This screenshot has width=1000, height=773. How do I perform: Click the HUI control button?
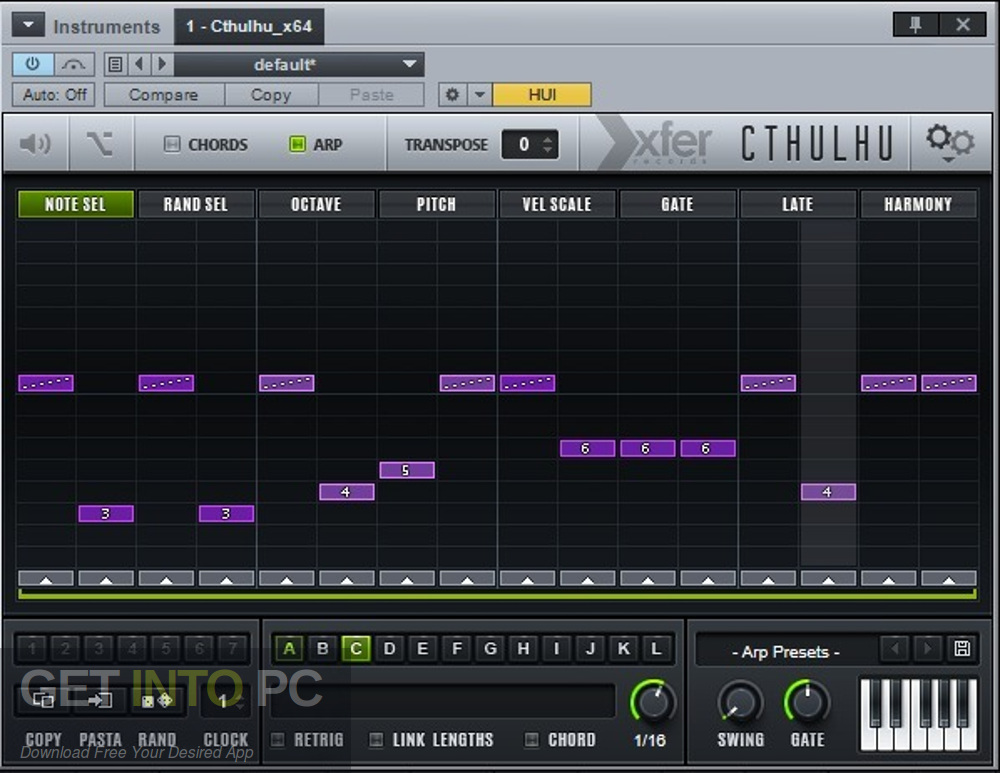[542, 95]
